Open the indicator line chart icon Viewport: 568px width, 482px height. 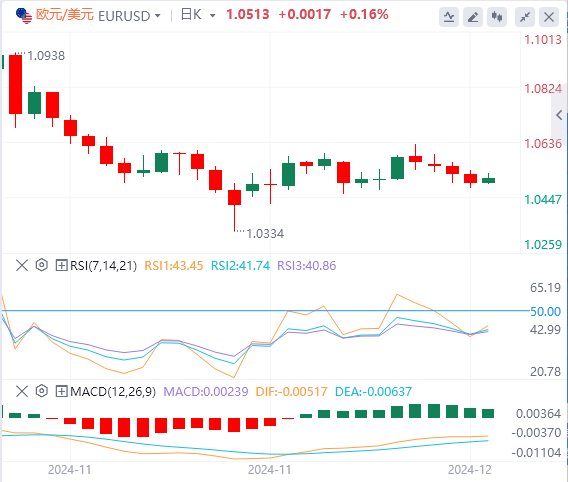tap(449, 17)
